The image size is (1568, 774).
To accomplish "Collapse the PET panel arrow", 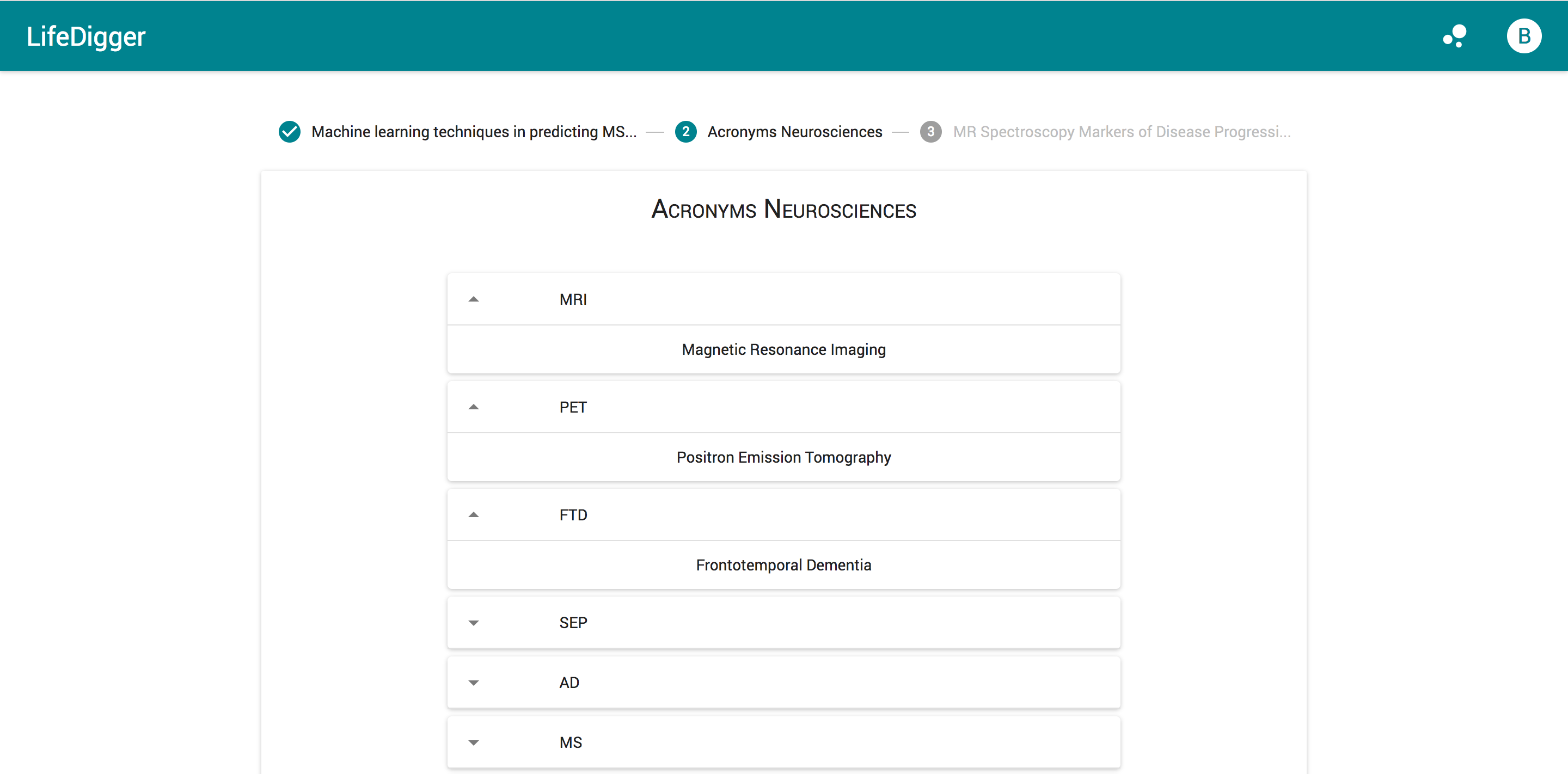I will click(x=474, y=407).
